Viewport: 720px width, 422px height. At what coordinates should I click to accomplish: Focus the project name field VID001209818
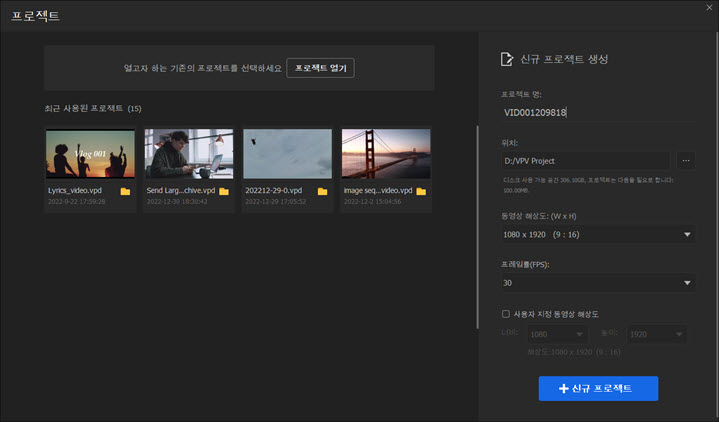click(598, 112)
